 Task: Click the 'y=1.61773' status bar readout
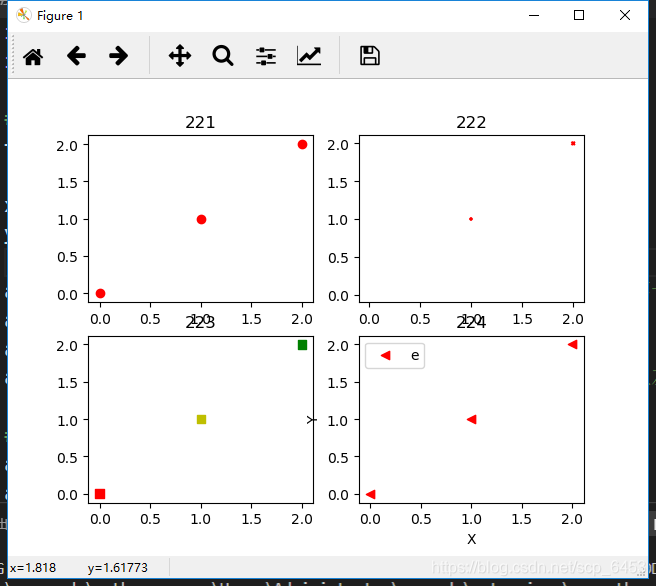(x=118, y=568)
